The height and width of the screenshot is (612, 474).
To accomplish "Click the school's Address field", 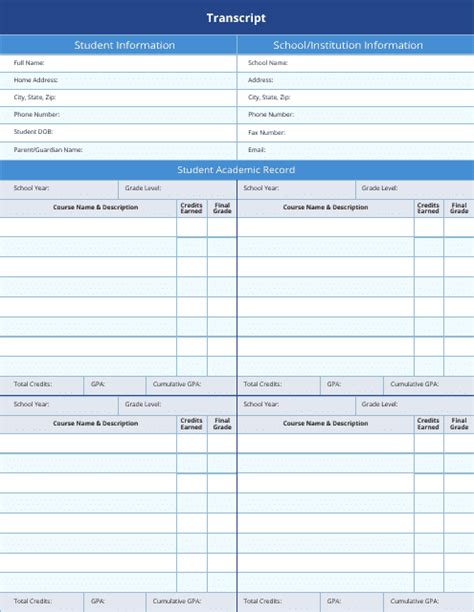I will tap(356, 80).
